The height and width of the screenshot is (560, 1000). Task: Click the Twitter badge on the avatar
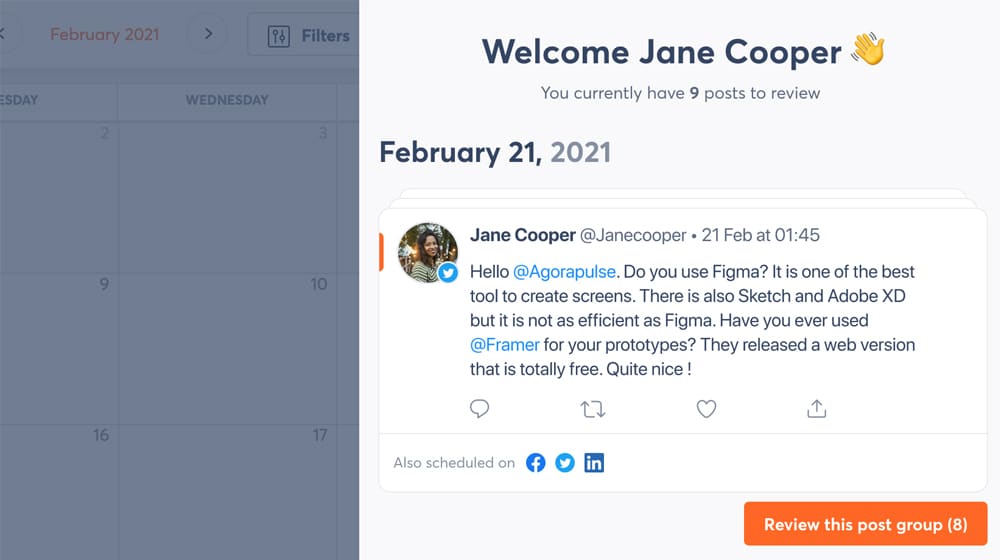click(x=448, y=273)
